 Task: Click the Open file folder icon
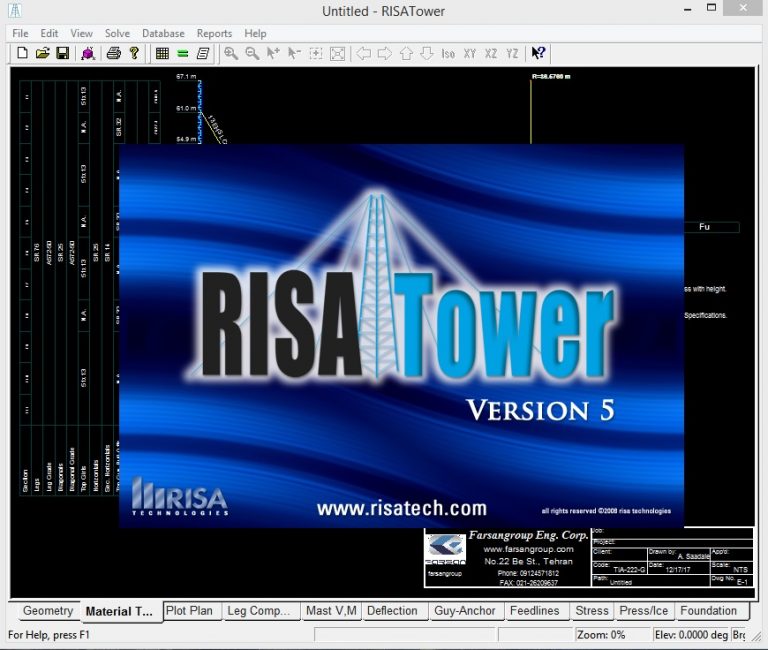coord(42,53)
